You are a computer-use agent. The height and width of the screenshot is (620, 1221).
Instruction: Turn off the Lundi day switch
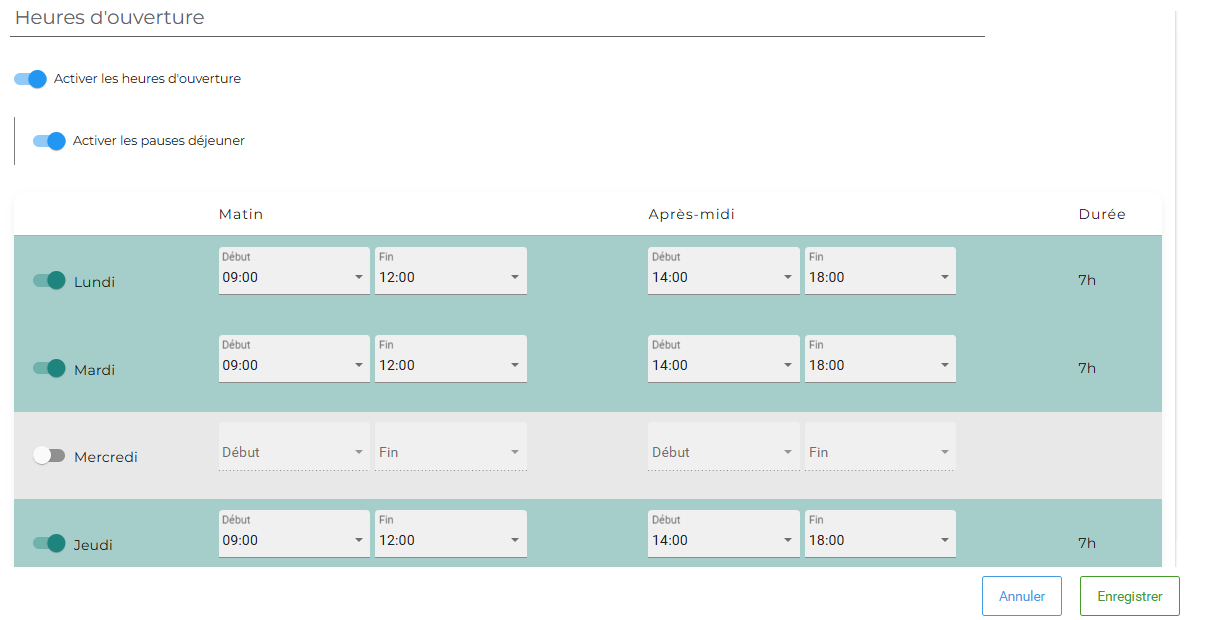(x=49, y=281)
